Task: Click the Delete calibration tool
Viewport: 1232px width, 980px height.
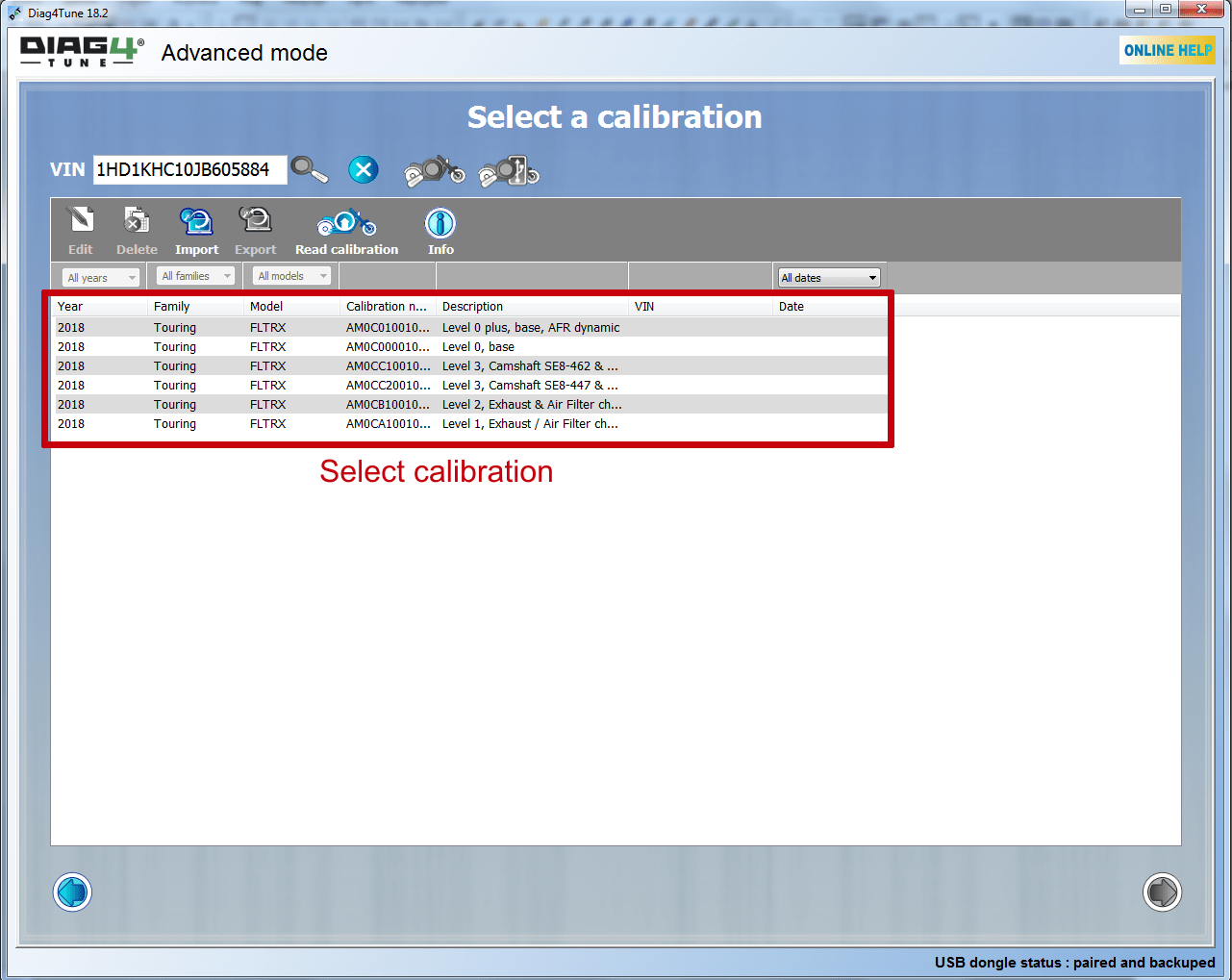Action: click(x=137, y=231)
